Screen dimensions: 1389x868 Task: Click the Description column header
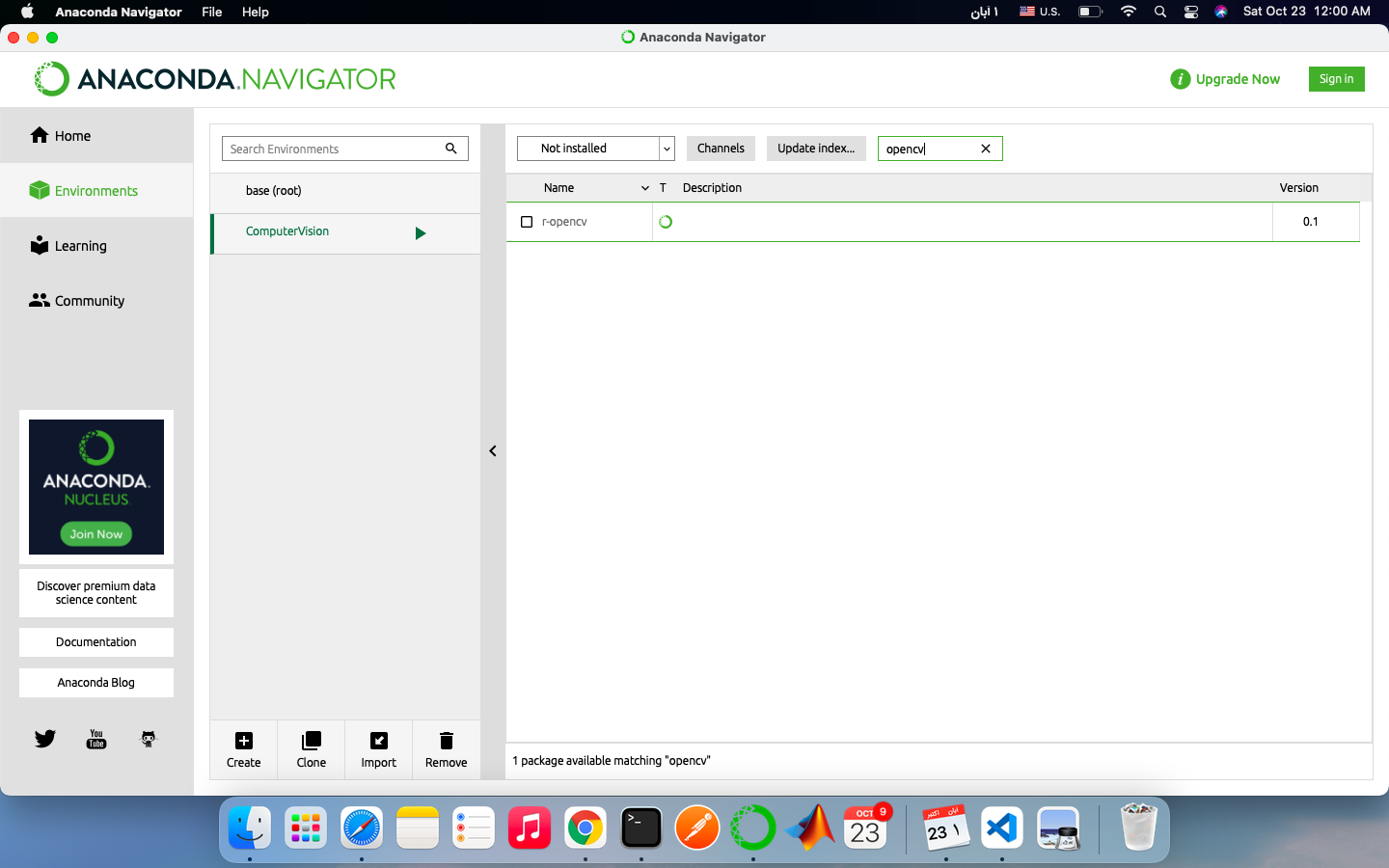[712, 188]
